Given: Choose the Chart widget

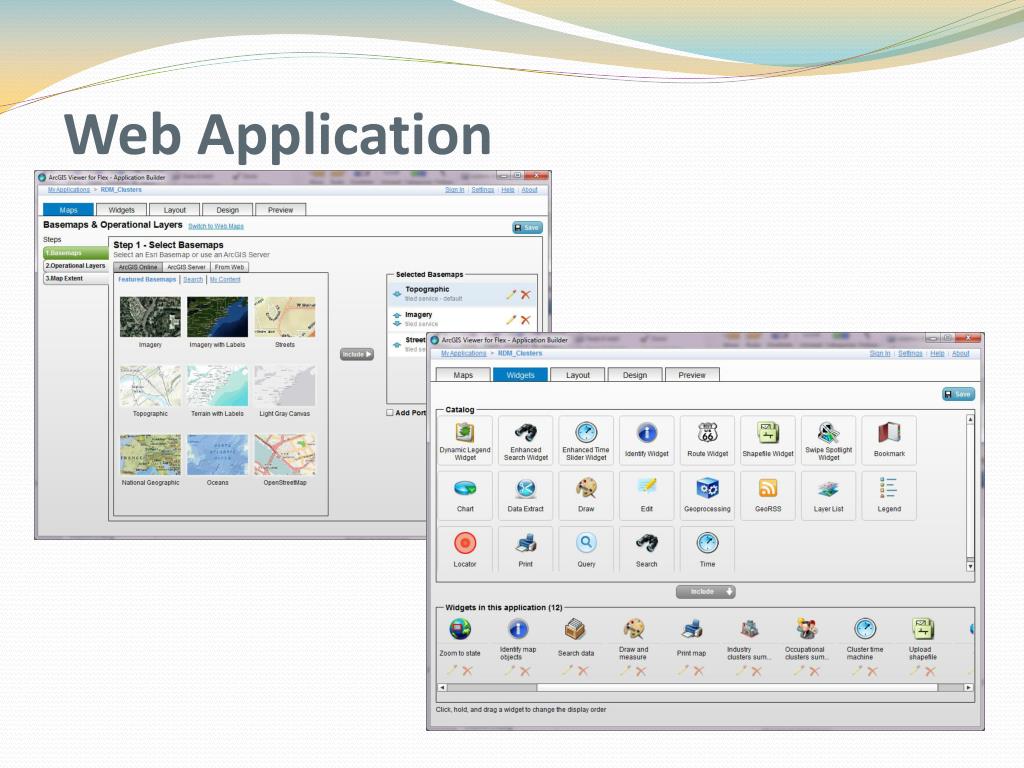Looking at the screenshot, I should tap(465, 496).
